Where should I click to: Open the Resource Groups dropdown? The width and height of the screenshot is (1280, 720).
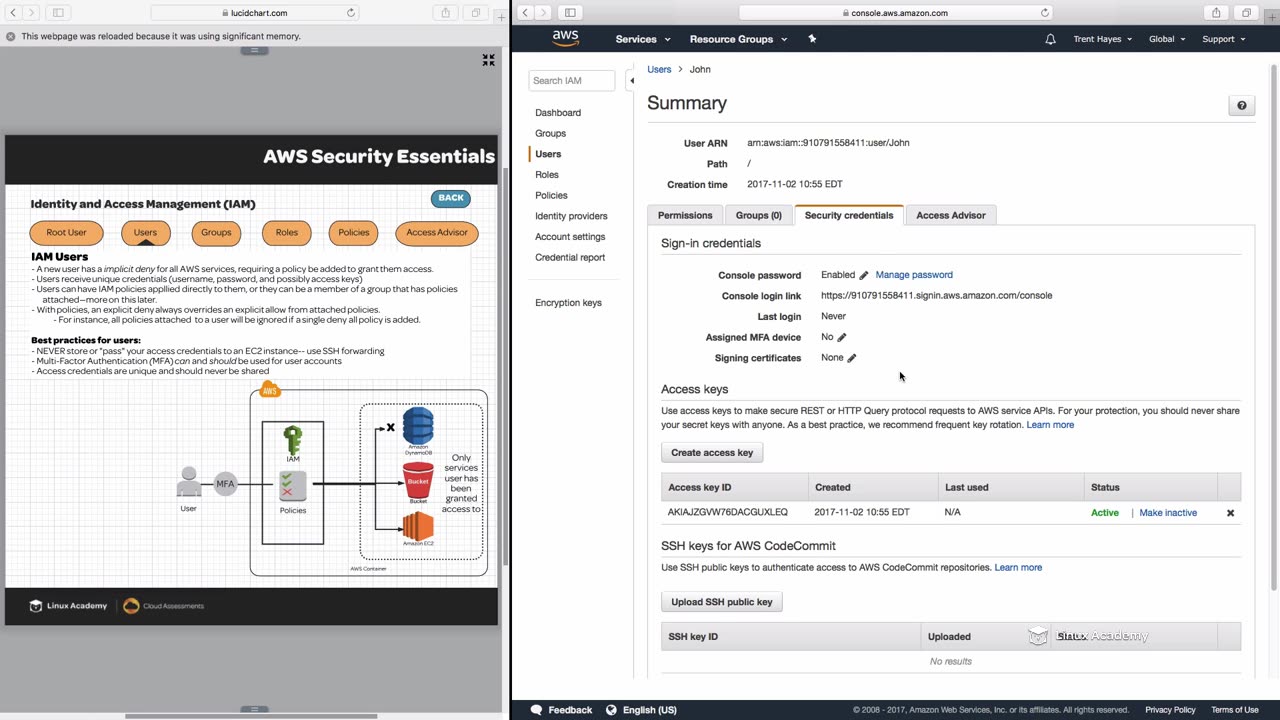point(738,39)
